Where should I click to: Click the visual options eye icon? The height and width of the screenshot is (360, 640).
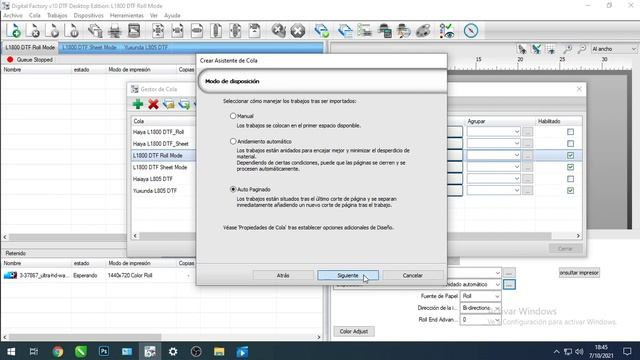[x=447, y=31]
